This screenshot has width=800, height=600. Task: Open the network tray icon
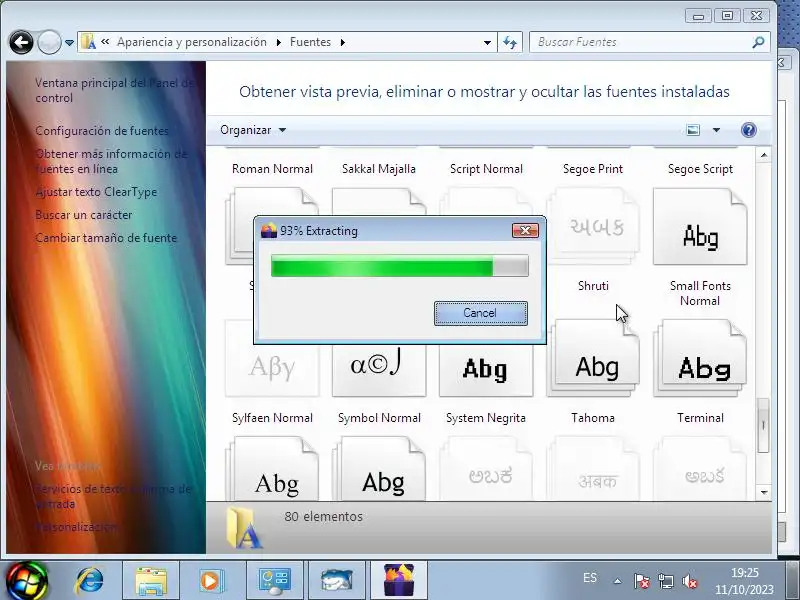pos(665,581)
